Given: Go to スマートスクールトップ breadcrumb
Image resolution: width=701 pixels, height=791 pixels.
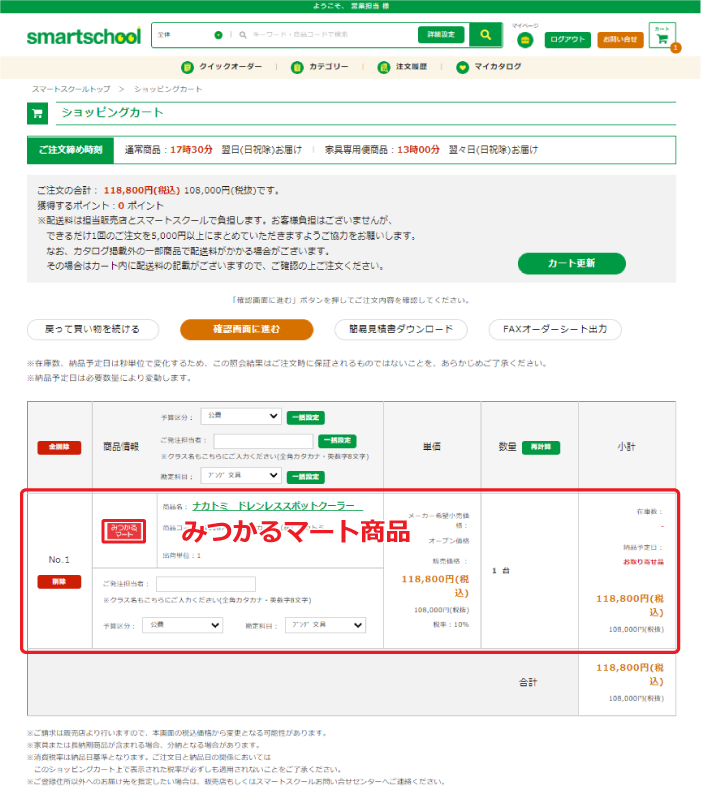Looking at the screenshot, I should (71, 89).
